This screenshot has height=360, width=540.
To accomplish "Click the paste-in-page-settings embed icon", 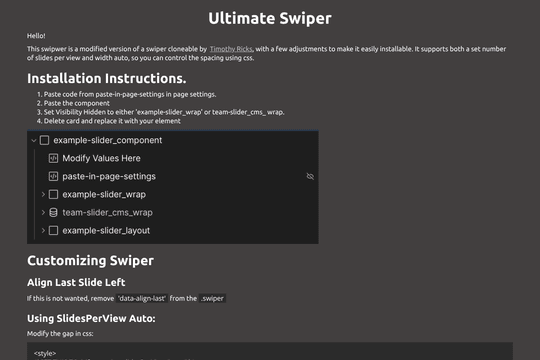I will (53, 176).
